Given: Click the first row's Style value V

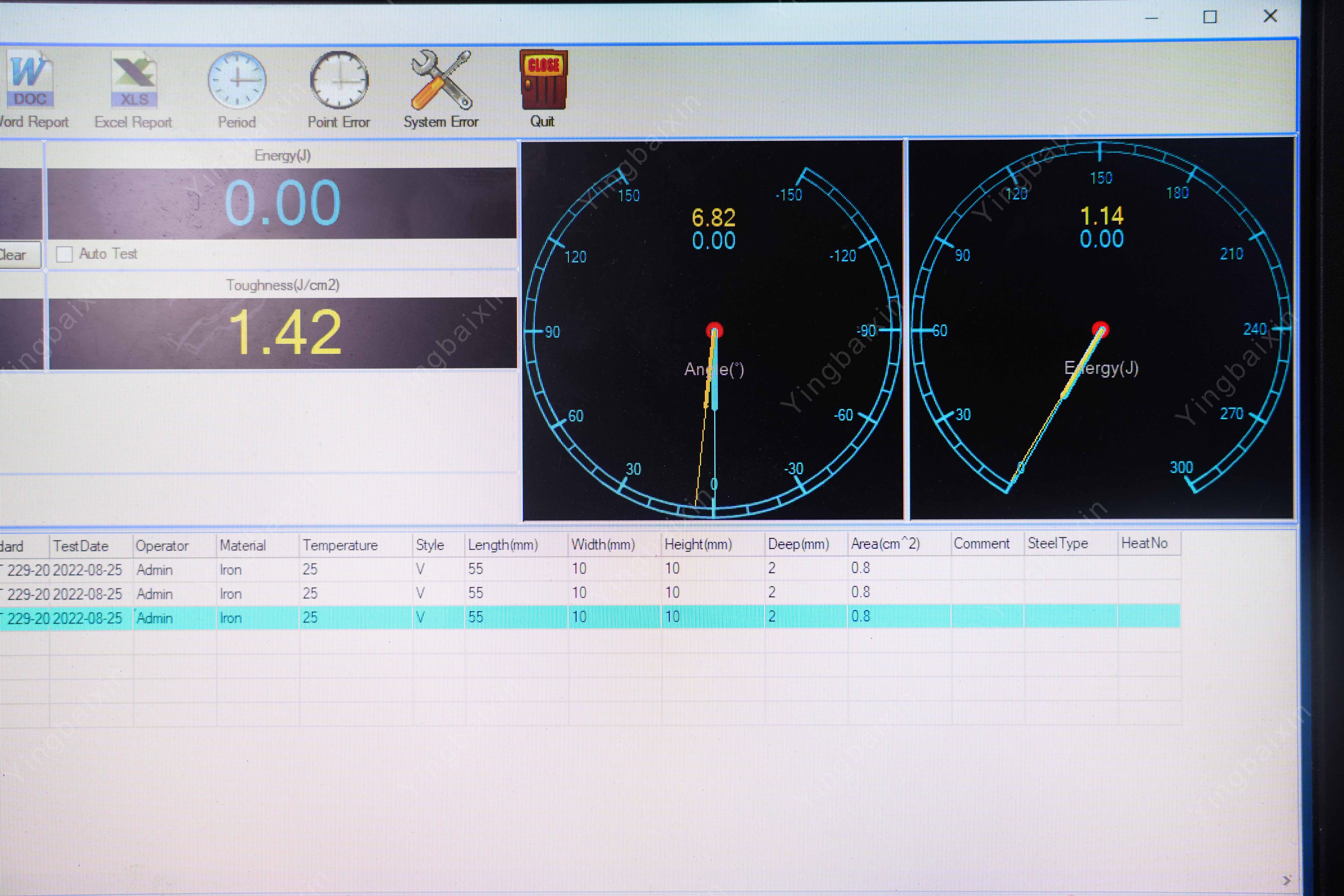Looking at the screenshot, I should [x=438, y=569].
